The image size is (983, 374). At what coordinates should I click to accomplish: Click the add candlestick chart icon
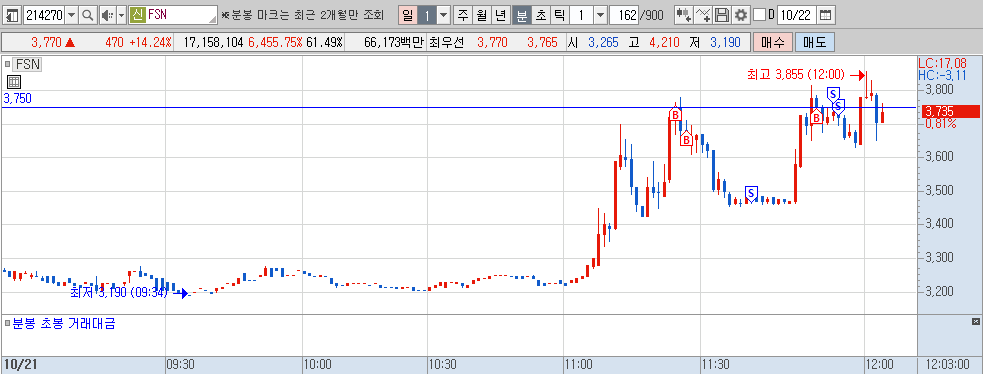click(x=684, y=15)
